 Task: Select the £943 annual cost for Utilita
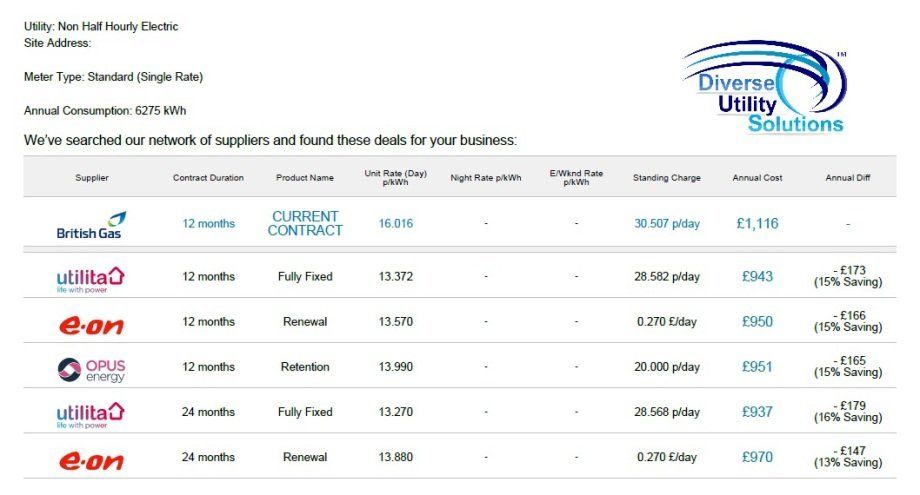tap(757, 276)
